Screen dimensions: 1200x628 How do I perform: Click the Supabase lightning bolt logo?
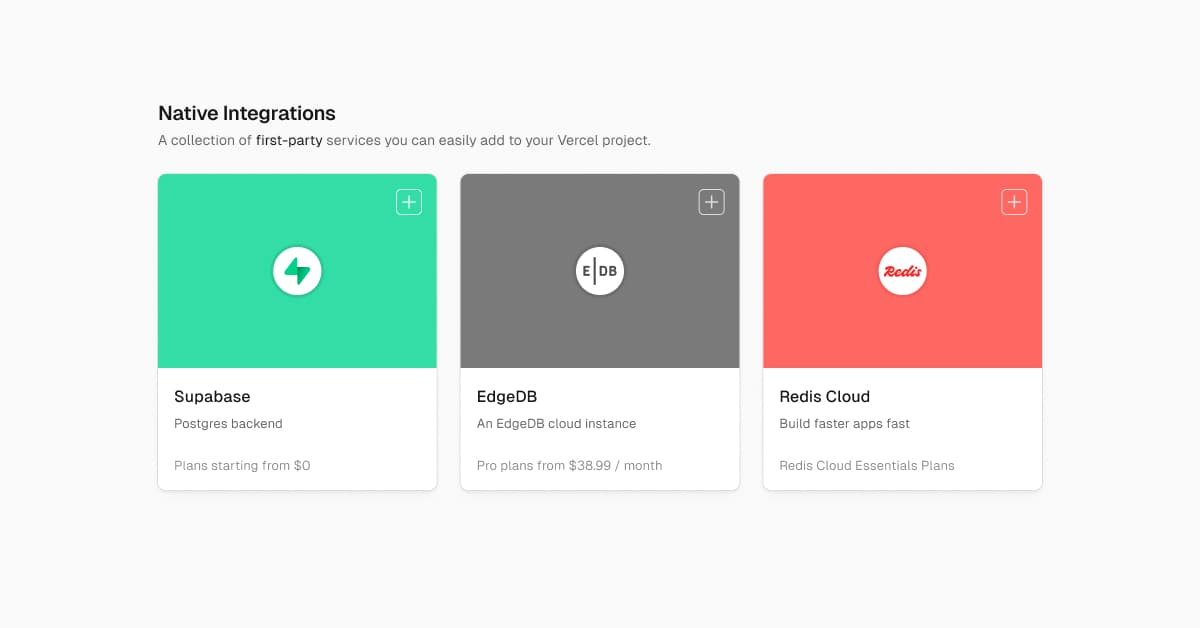pyautogui.click(x=297, y=271)
